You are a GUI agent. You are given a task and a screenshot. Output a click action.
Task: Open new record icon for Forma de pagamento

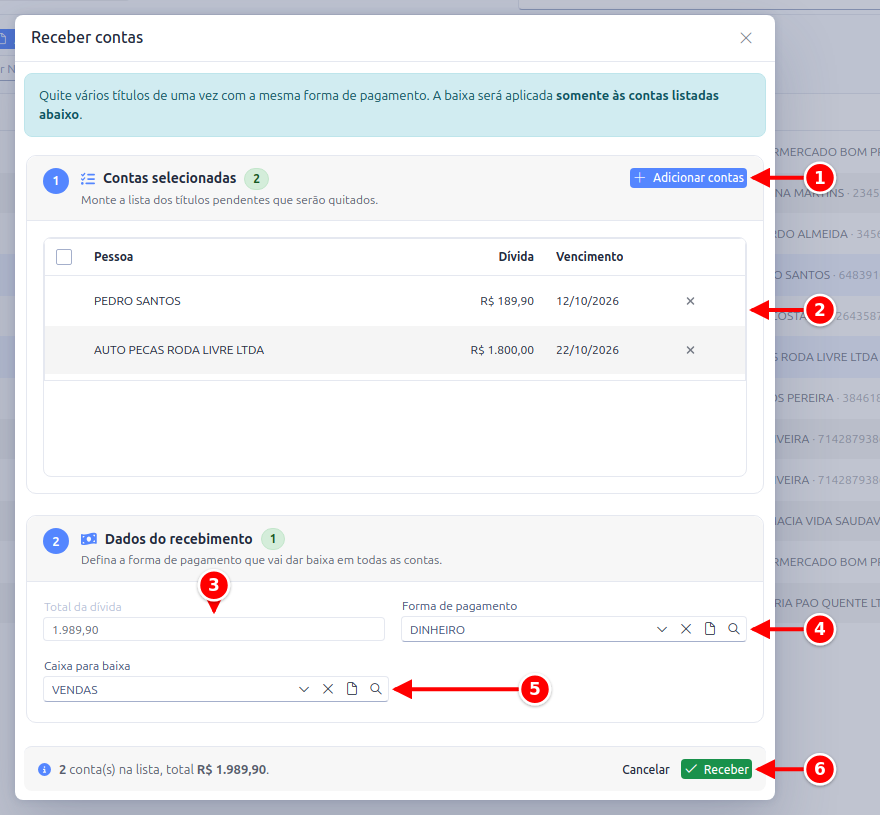pyautogui.click(x=710, y=629)
